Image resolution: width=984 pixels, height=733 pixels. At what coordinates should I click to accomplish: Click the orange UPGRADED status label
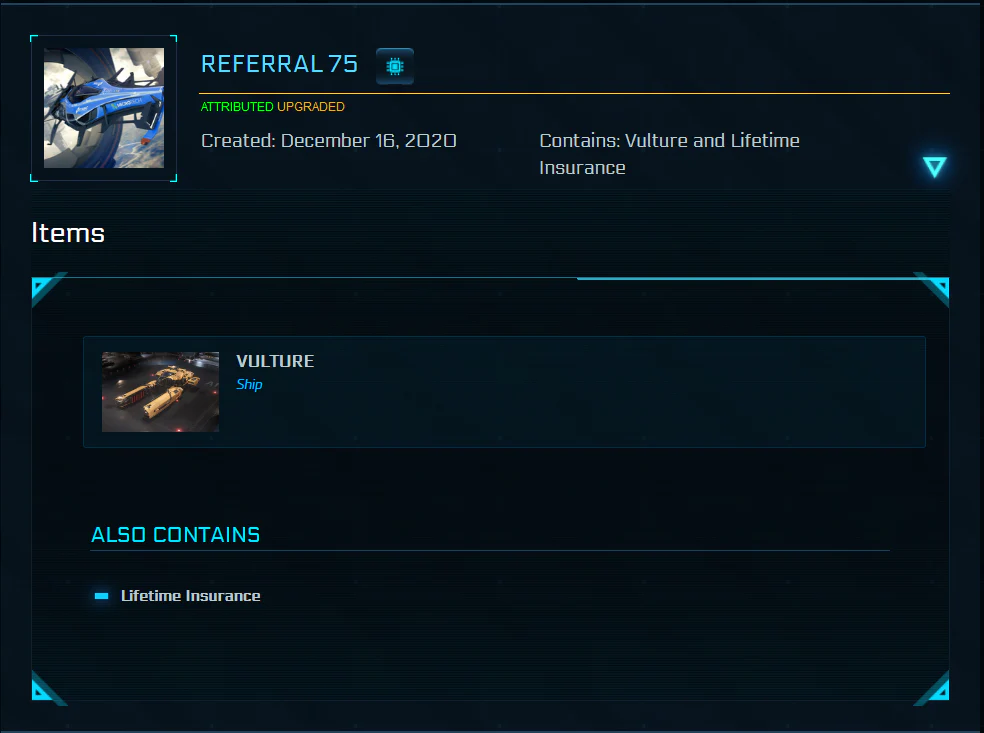(311, 107)
